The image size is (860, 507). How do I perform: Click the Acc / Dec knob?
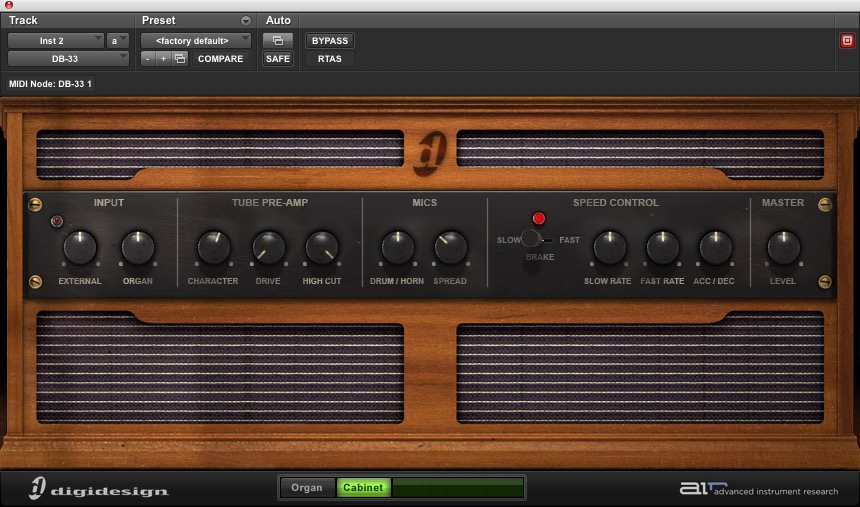[x=715, y=247]
